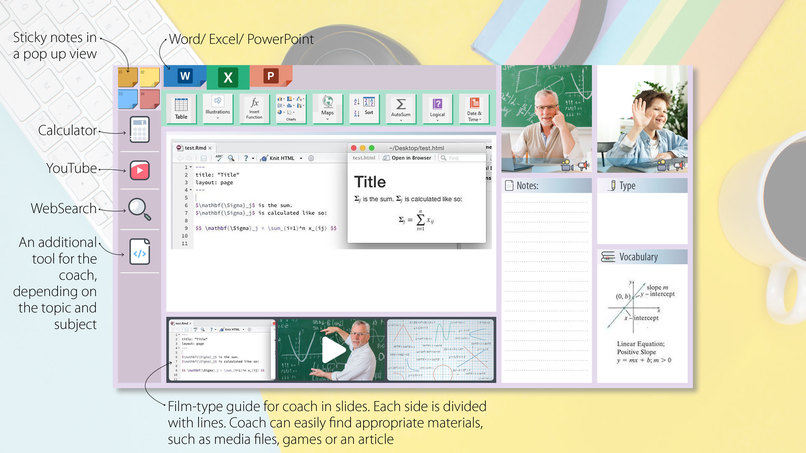Image resolution: width=806 pixels, height=453 pixels.
Task: Open the WebSearch magnifier tool
Action: (139, 209)
